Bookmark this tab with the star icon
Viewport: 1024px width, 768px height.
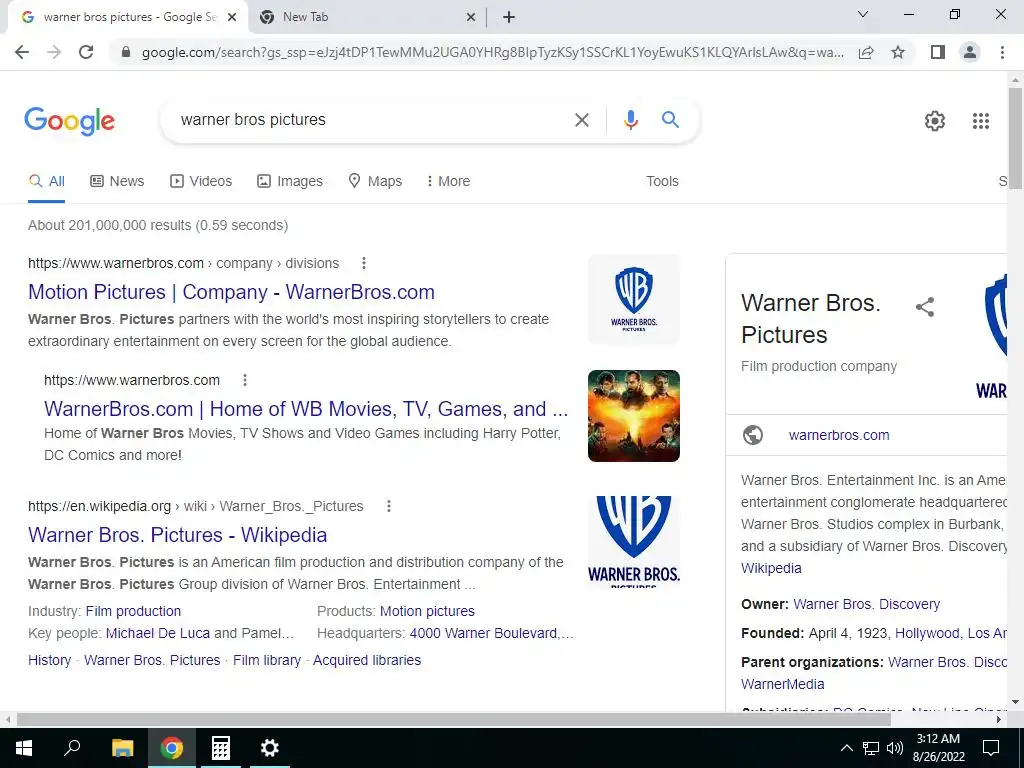[898, 52]
